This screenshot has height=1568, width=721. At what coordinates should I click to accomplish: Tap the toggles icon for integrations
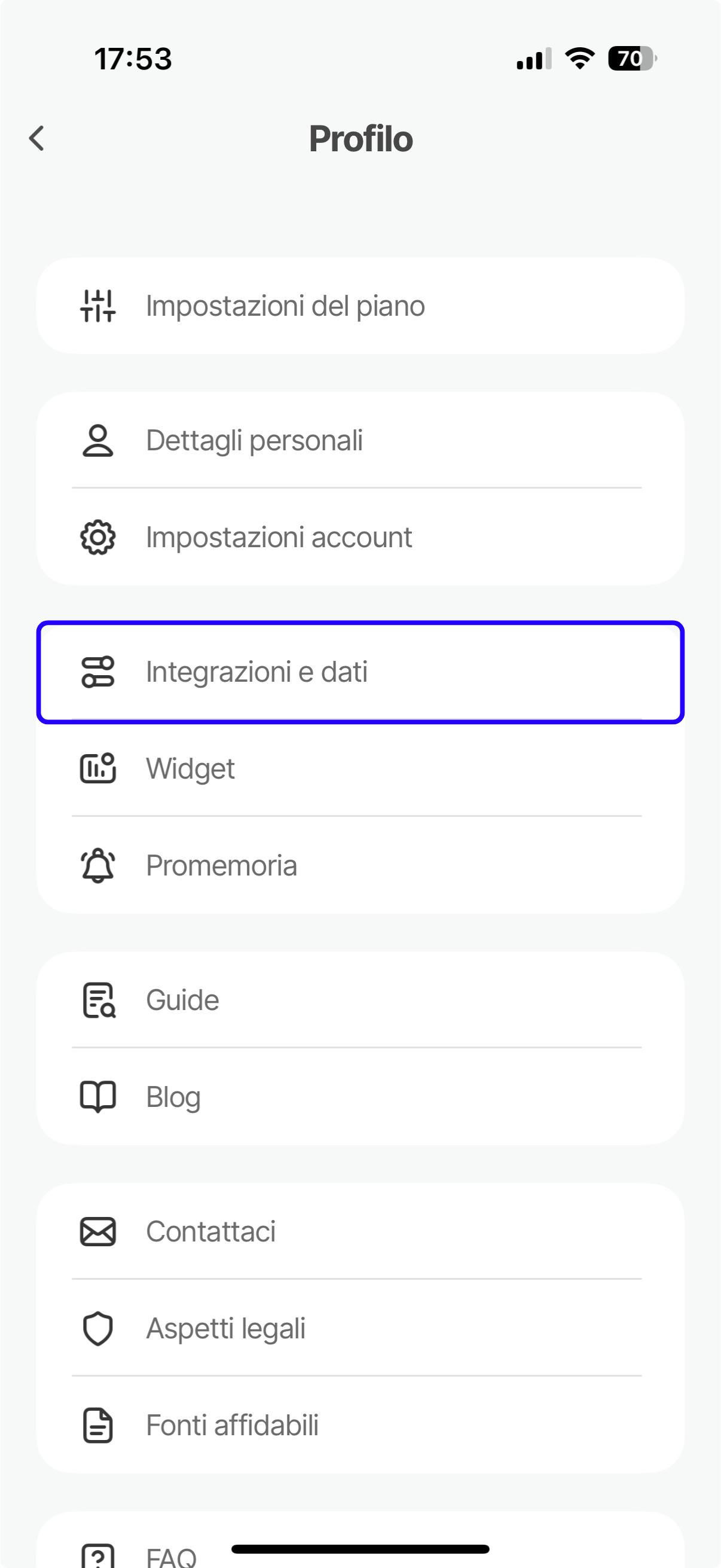(97, 672)
